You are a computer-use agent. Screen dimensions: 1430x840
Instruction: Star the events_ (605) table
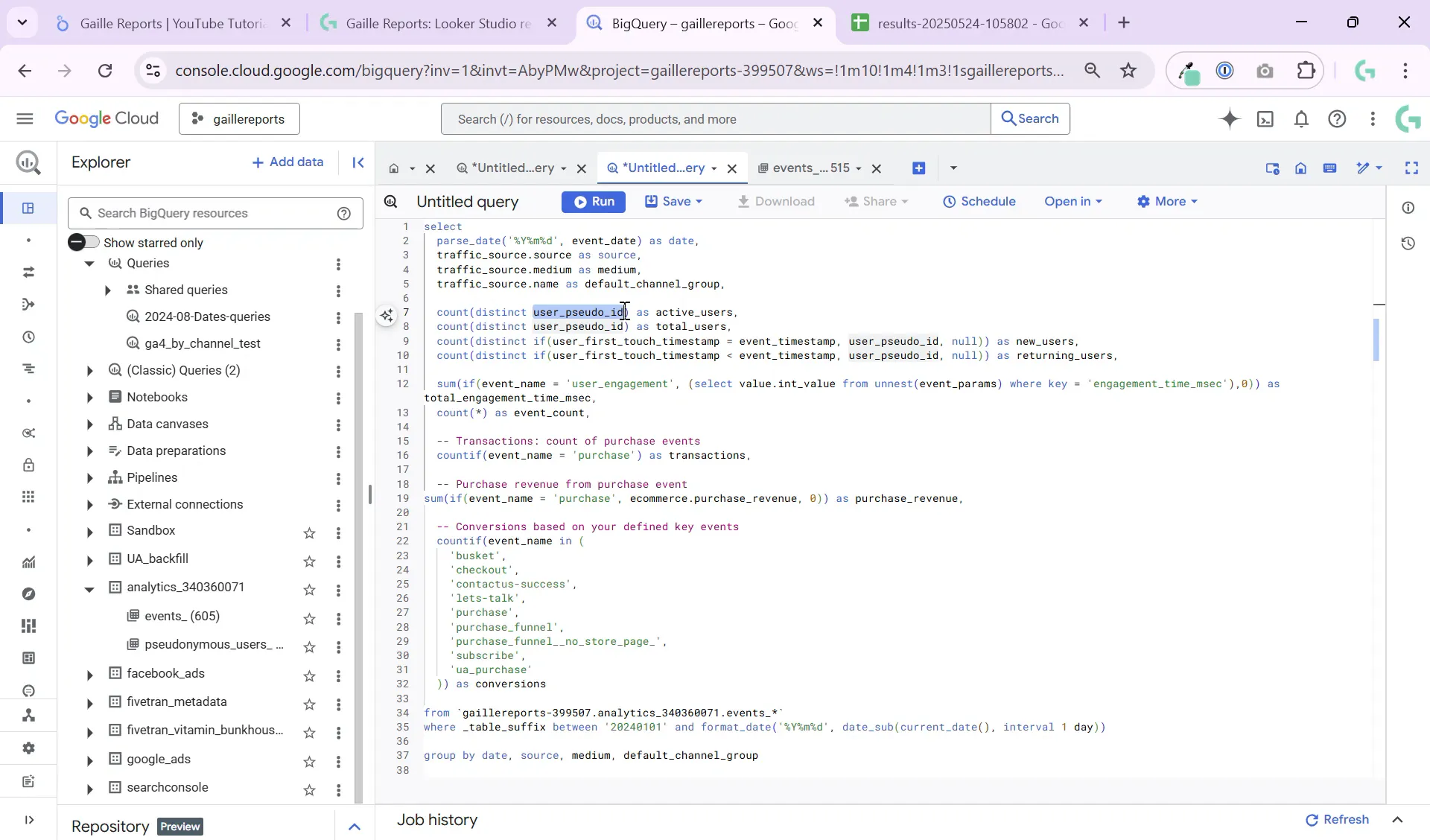click(x=310, y=618)
